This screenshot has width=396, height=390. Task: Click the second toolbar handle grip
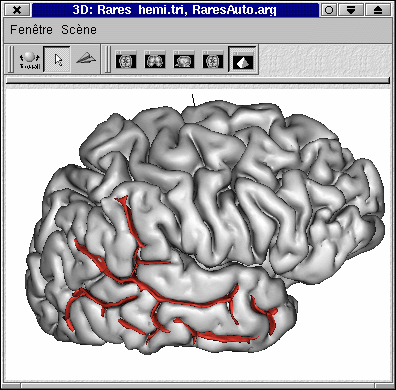click(x=107, y=59)
